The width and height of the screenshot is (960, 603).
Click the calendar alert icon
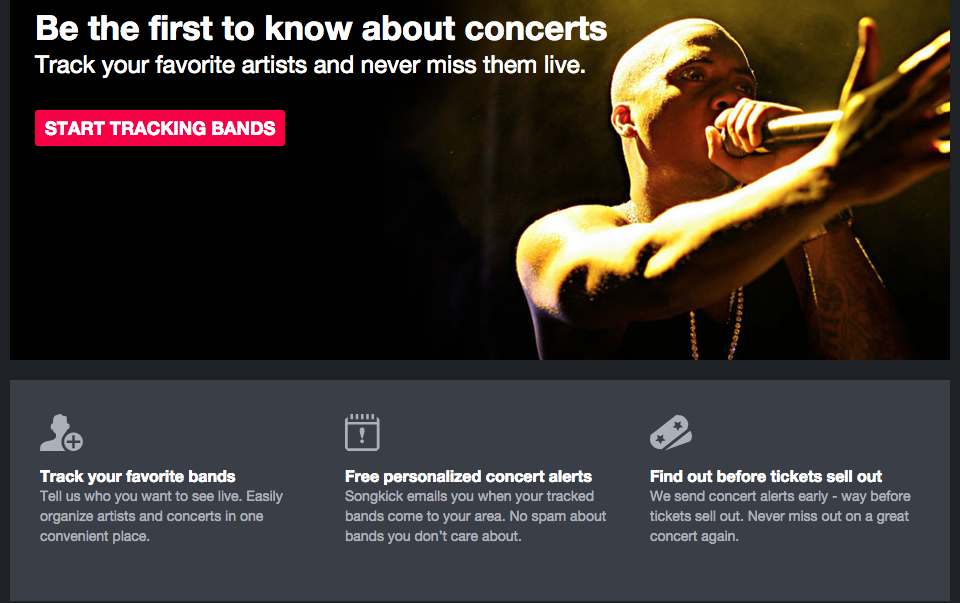(362, 432)
